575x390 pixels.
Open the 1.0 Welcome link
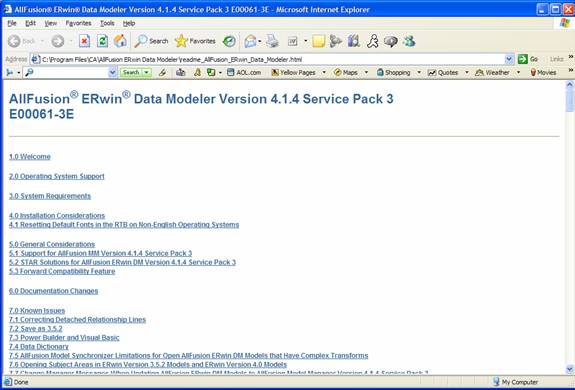(30, 157)
